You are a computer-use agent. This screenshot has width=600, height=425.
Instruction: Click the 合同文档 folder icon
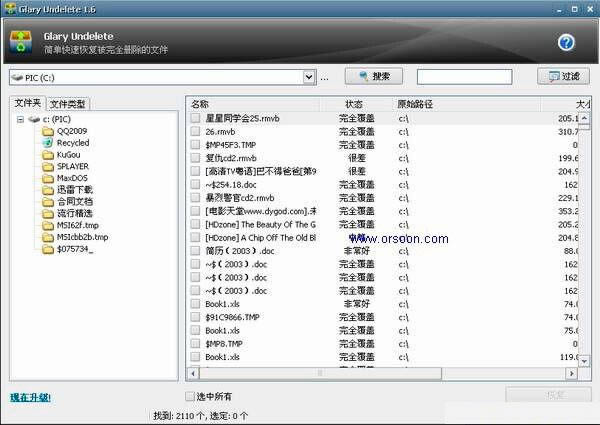pyautogui.click(x=48, y=202)
